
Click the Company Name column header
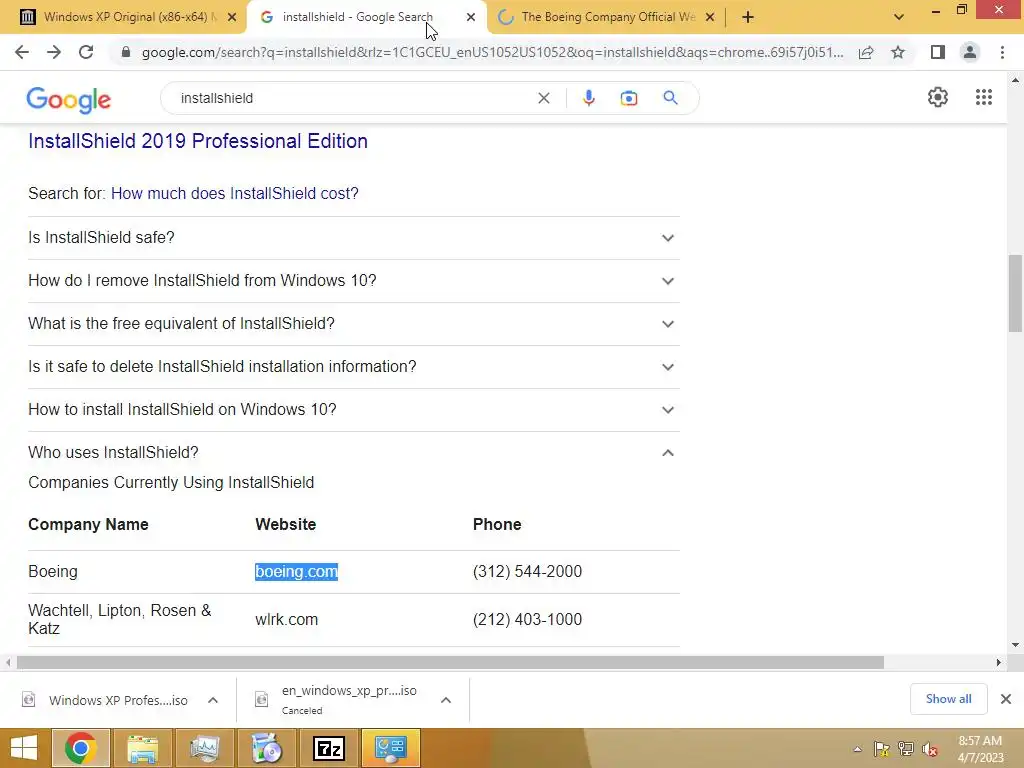[88, 524]
